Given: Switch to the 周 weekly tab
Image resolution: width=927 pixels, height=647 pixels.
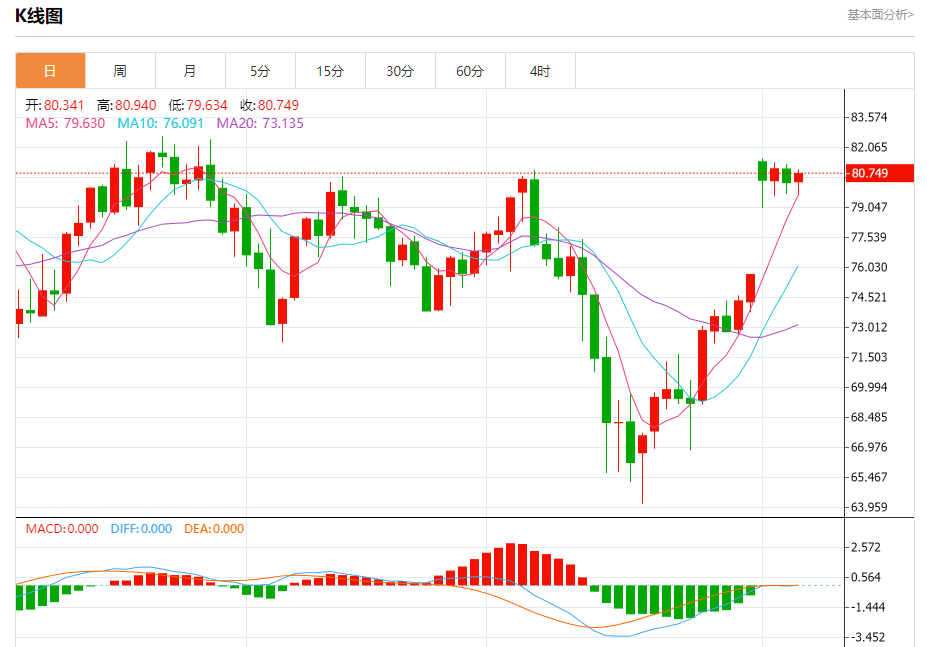Looking at the screenshot, I should [120, 71].
